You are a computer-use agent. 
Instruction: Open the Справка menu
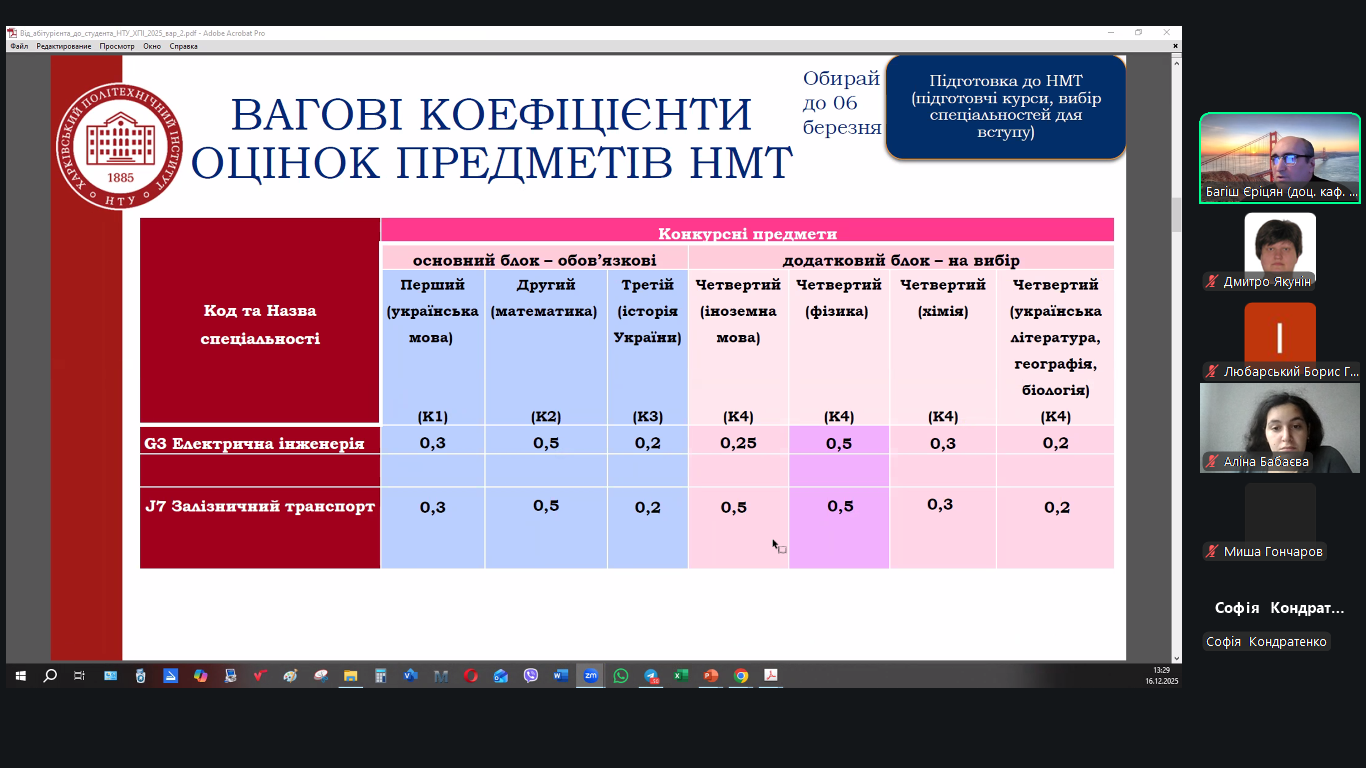click(184, 46)
